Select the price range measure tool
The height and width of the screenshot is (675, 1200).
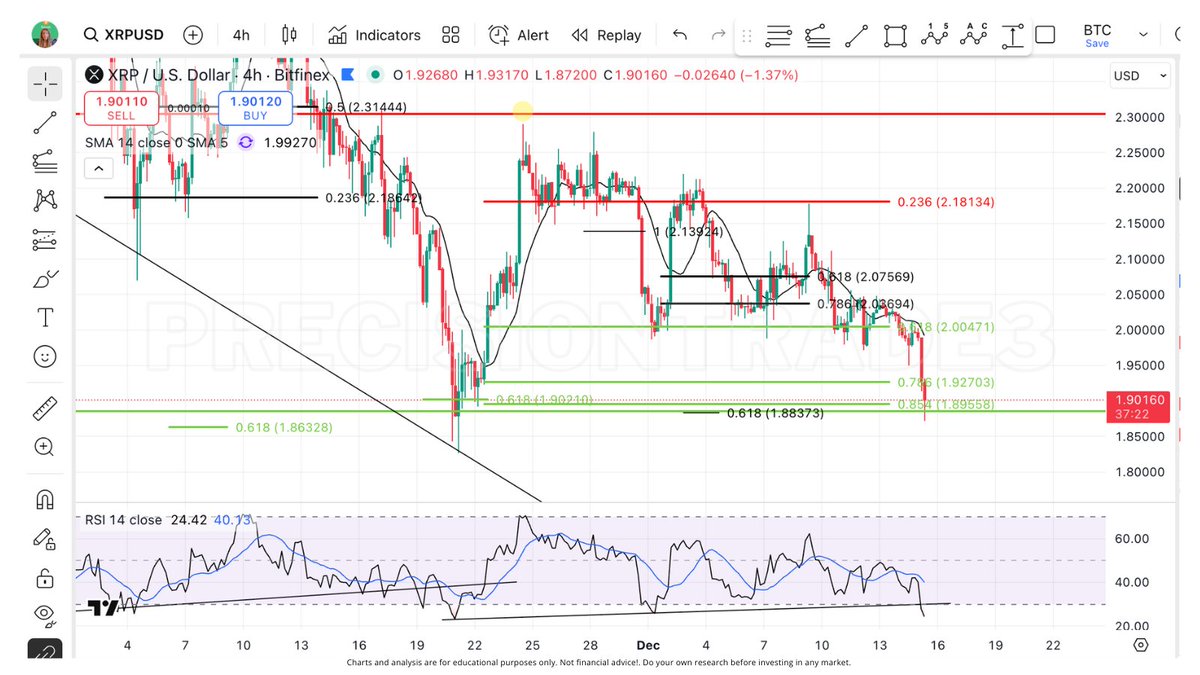1012,36
